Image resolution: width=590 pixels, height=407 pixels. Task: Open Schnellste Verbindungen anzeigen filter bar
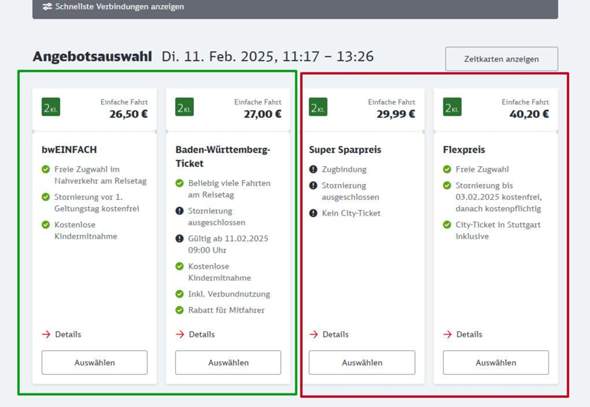pyautogui.click(x=295, y=8)
